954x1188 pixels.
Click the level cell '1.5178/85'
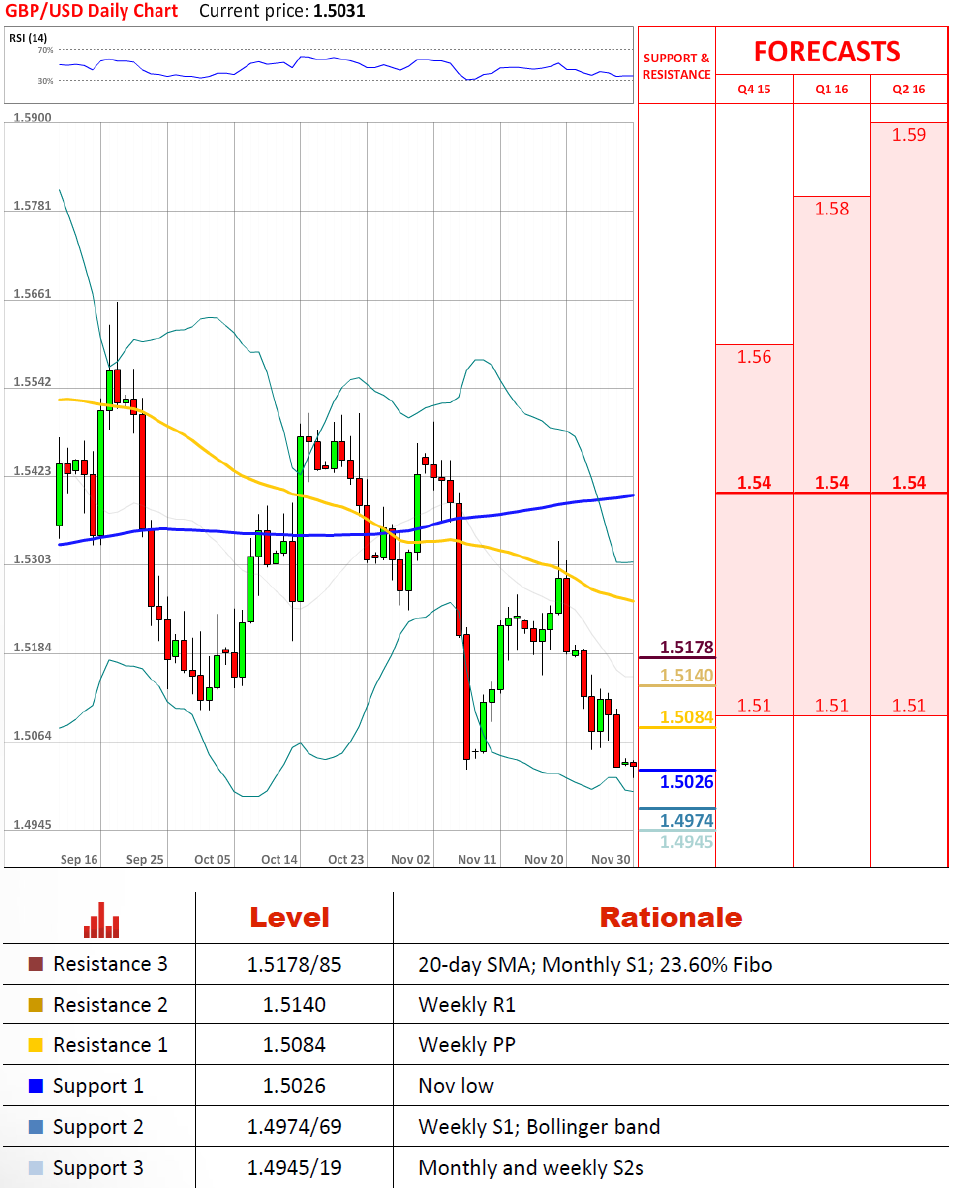pyautogui.click(x=294, y=964)
